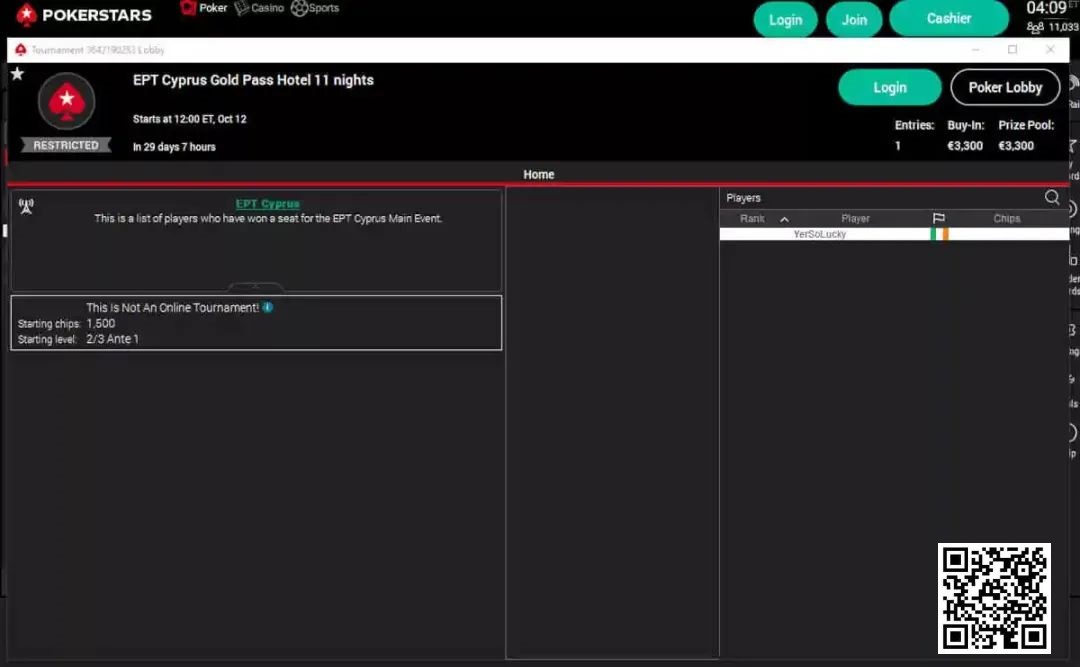Click the RESTRICTED badge
This screenshot has height=667, width=1080.
click(x=65, y=145)
